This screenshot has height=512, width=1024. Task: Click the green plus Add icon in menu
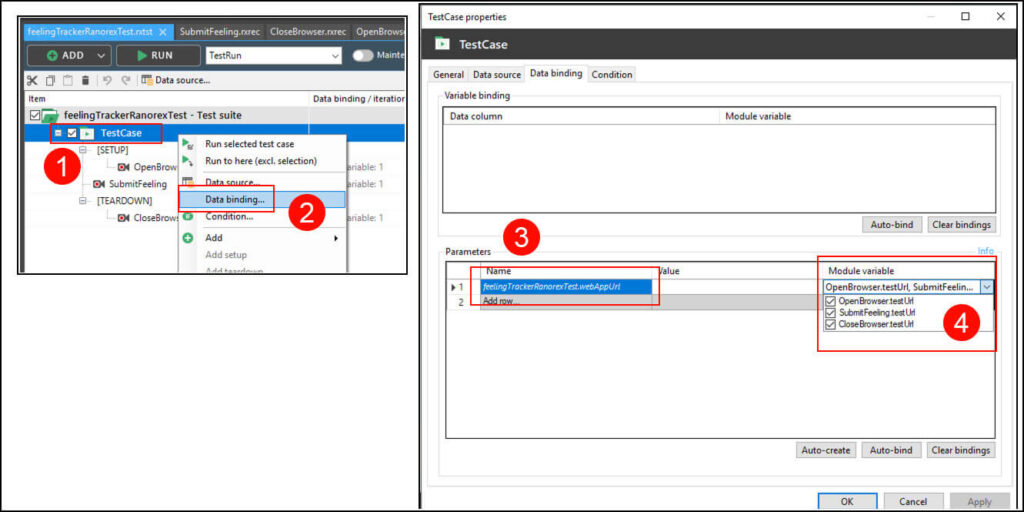coord(188,238)
